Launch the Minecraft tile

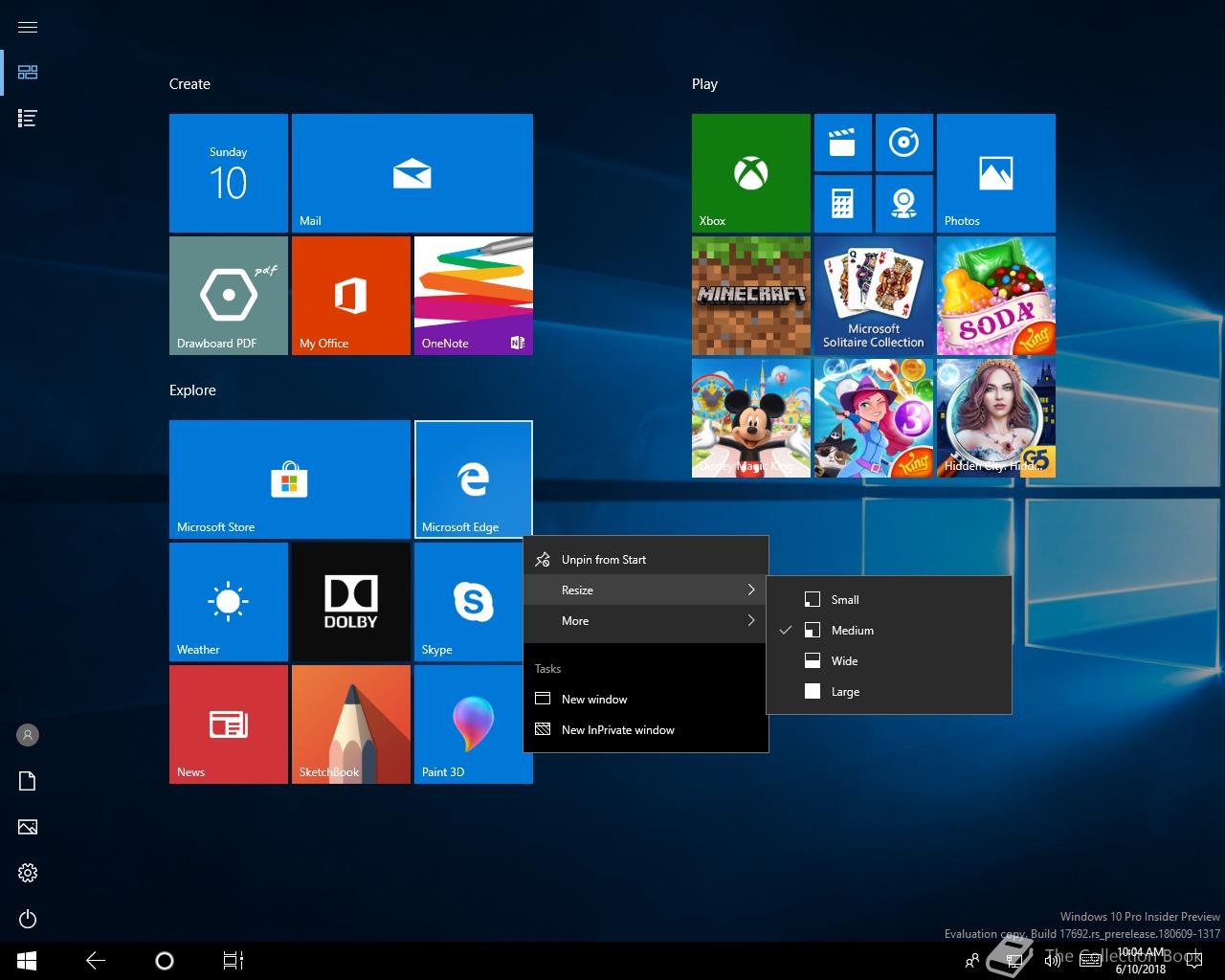tap(751, 296)
